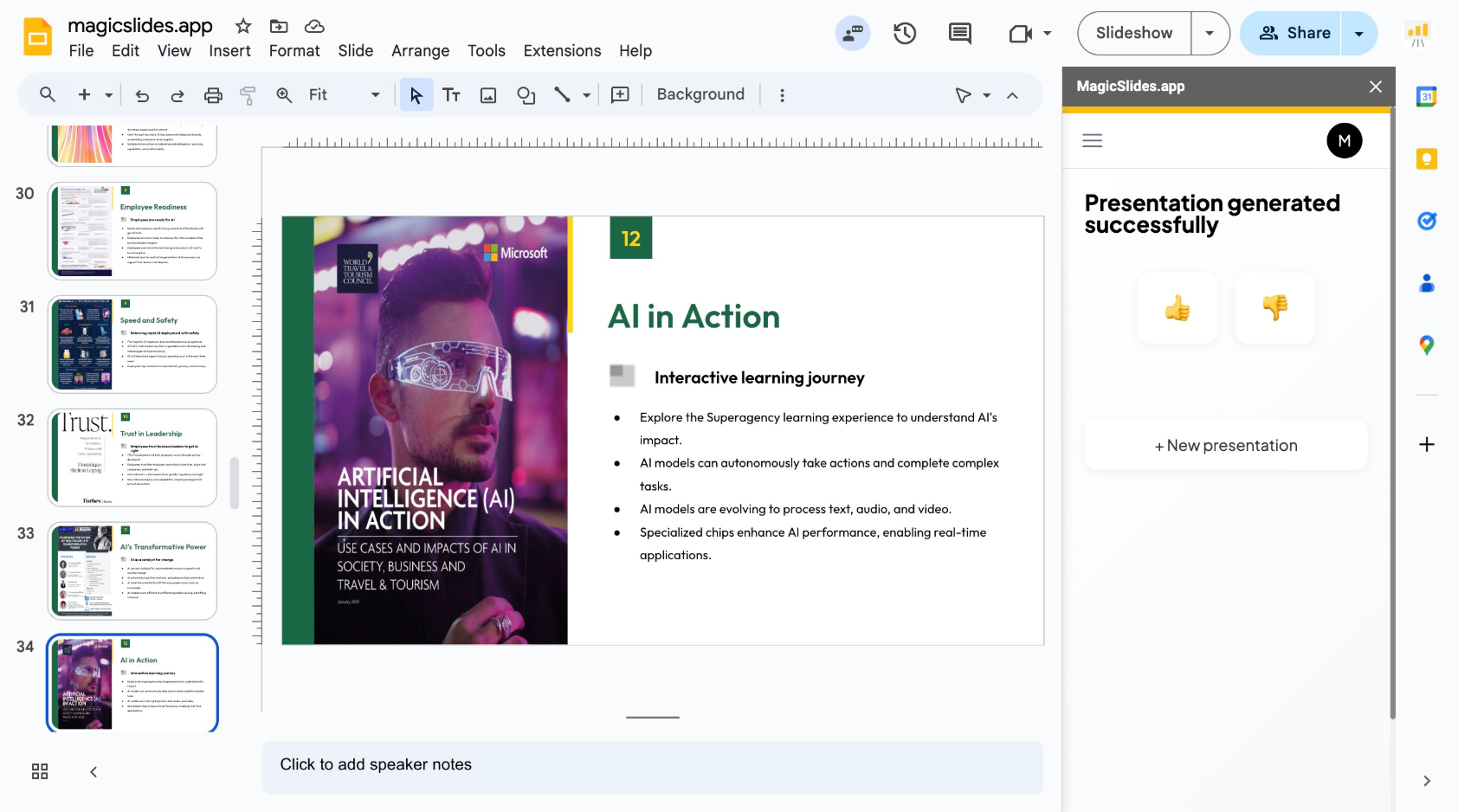This screenshot has height=812, width=1458.
Task: Open the zoom Fit dropdown
Action: pos(374,94)
